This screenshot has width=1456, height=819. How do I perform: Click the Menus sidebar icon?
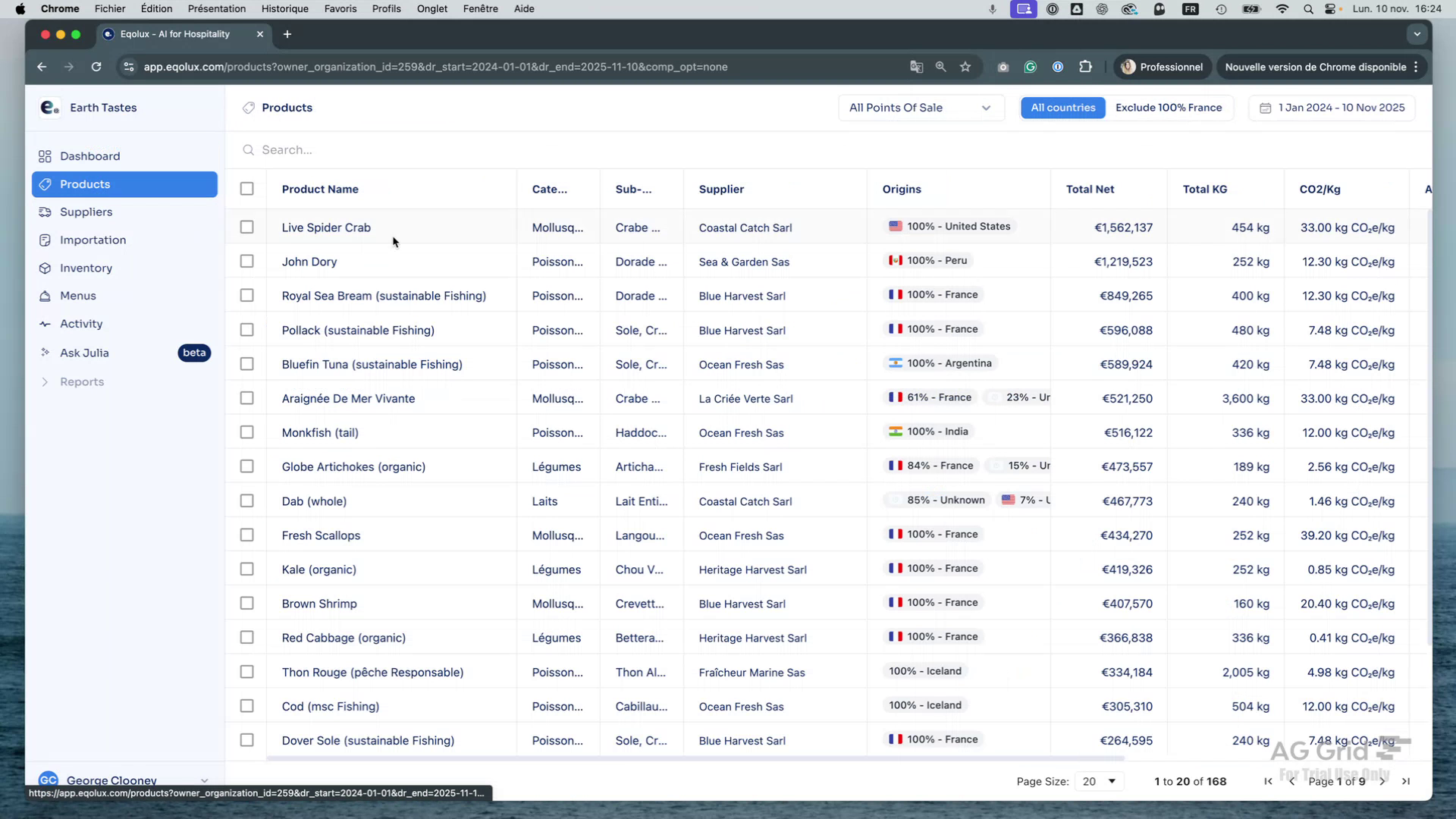45,296
